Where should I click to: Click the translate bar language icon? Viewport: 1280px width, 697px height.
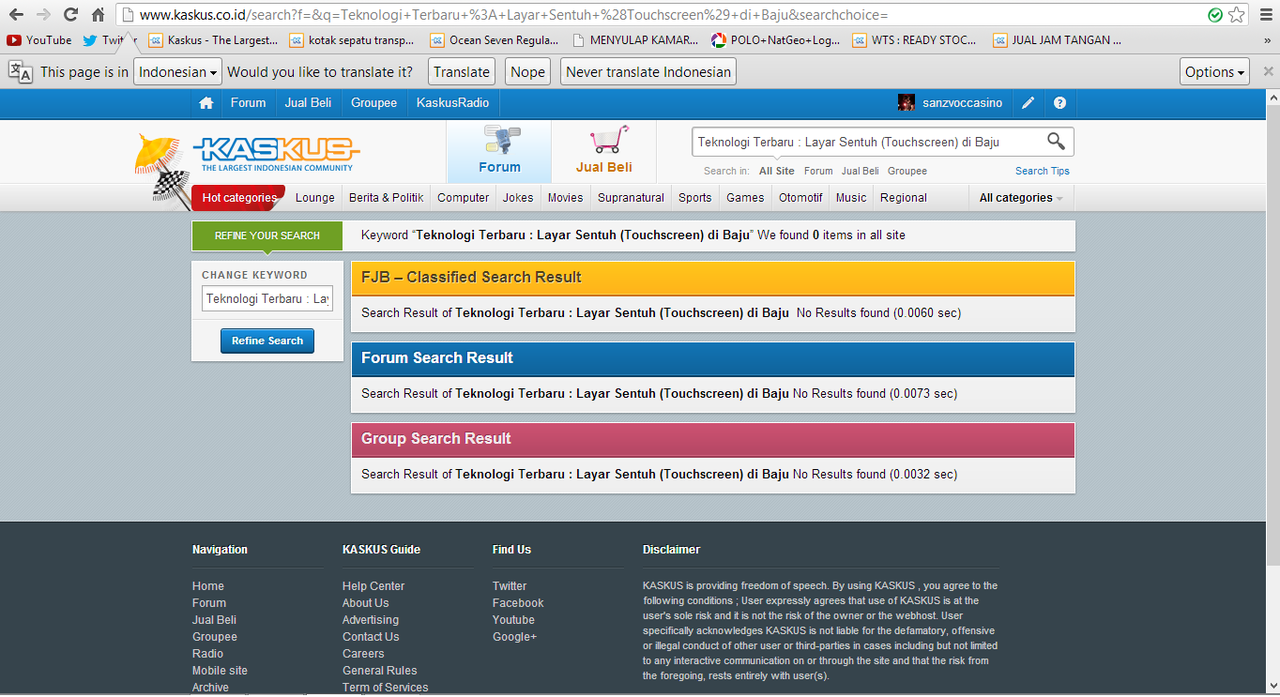[x=20, y=72]
